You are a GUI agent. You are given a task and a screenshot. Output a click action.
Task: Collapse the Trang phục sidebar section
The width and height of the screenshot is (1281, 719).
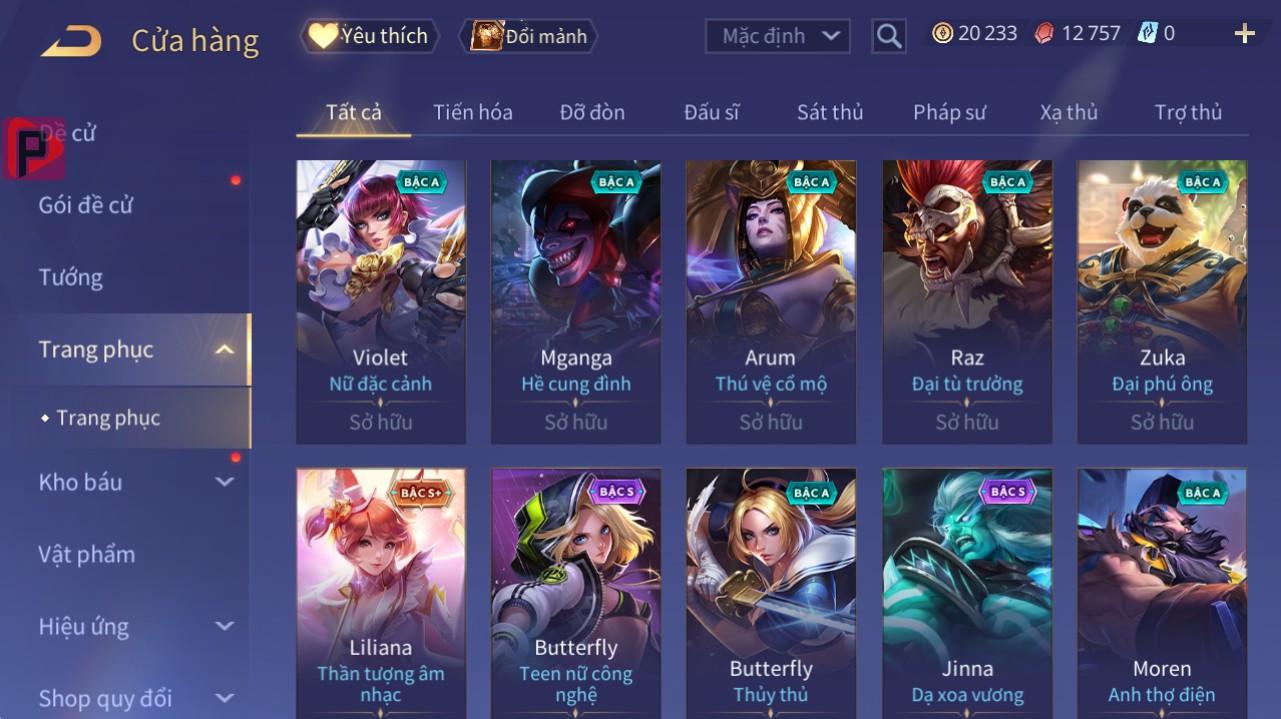224,350
